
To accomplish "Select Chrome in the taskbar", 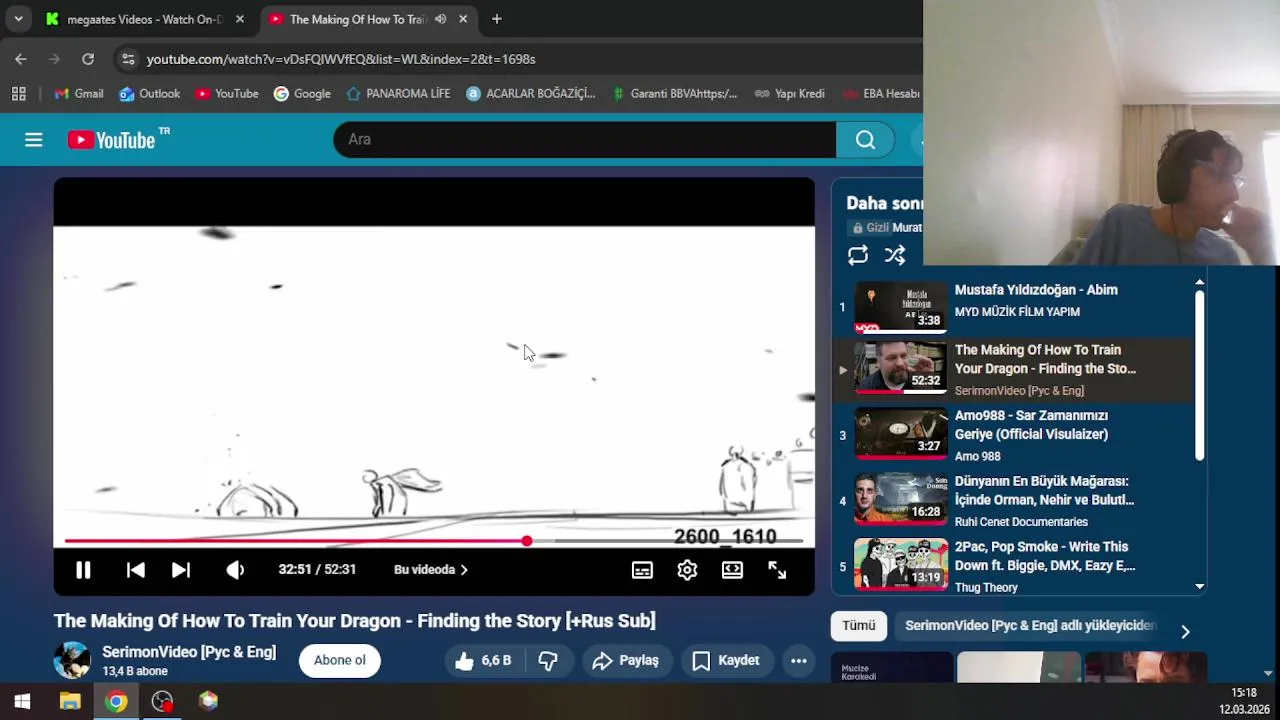I will point(116,701).
